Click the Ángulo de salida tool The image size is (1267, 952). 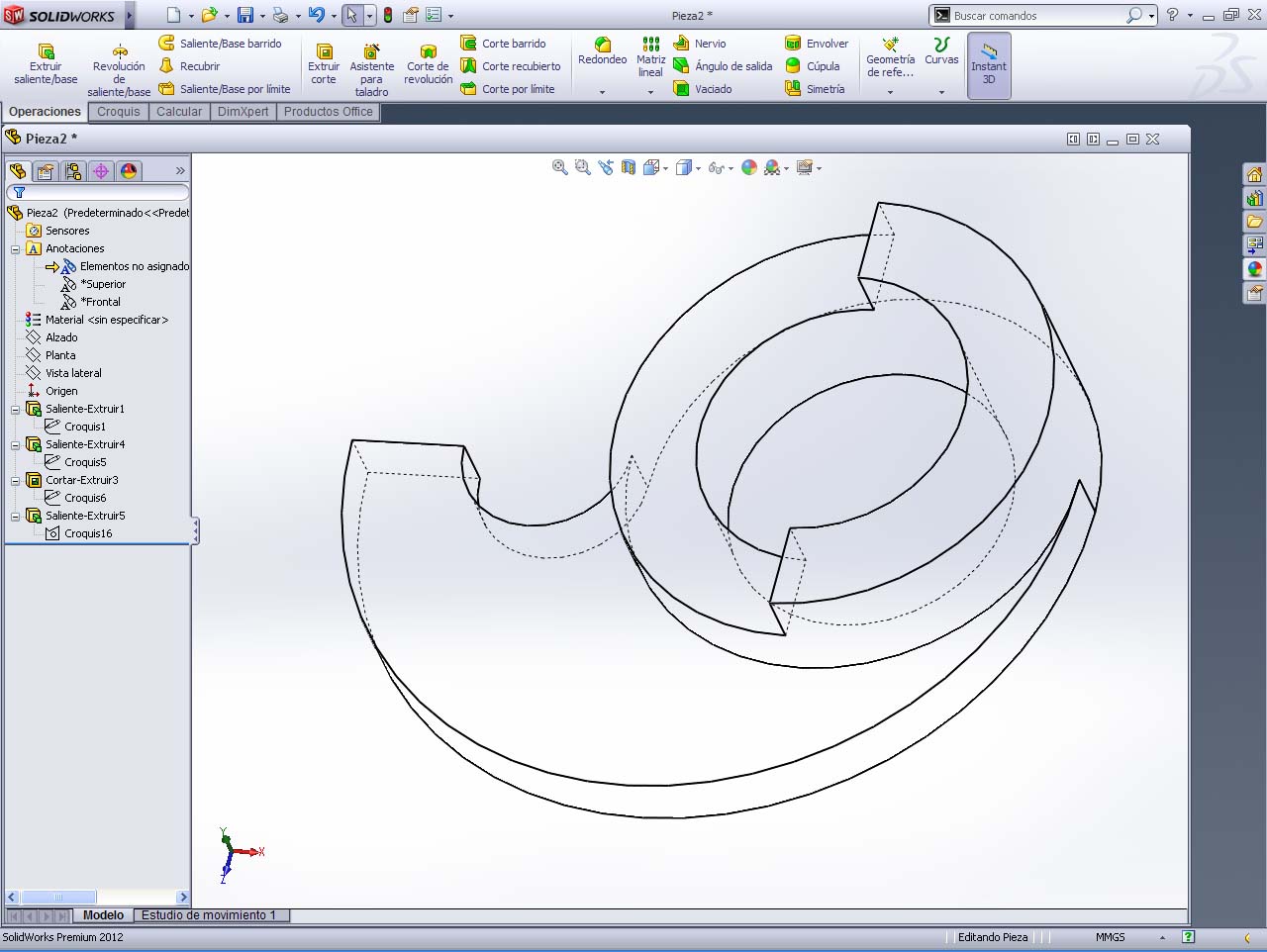point(723,66)
